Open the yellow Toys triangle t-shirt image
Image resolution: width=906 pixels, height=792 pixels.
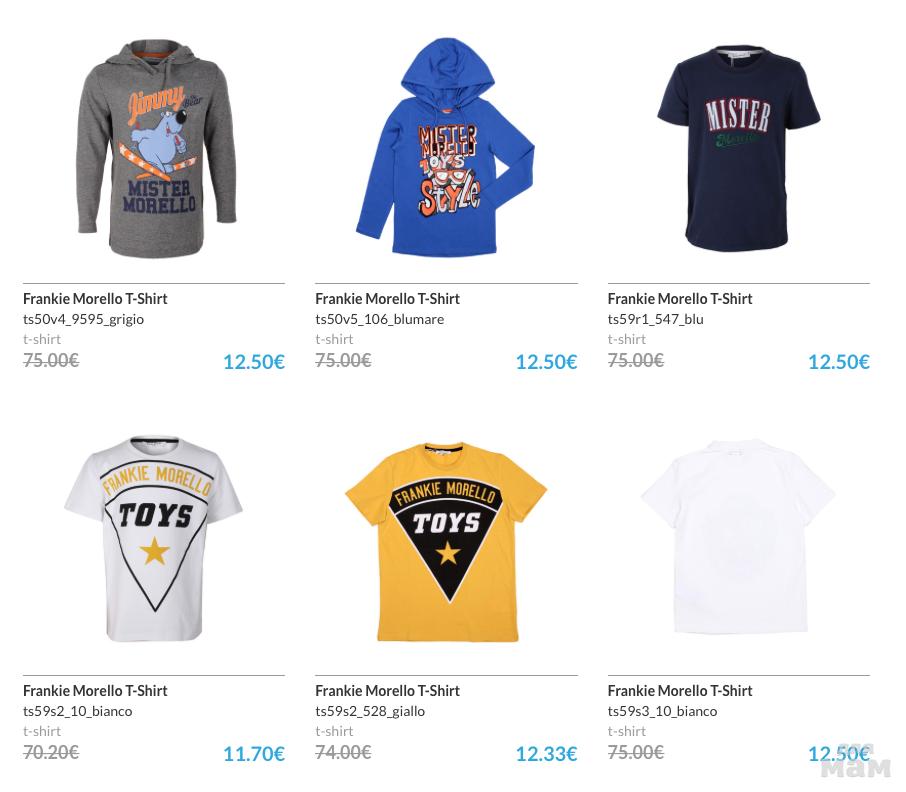tap(446, 540)
